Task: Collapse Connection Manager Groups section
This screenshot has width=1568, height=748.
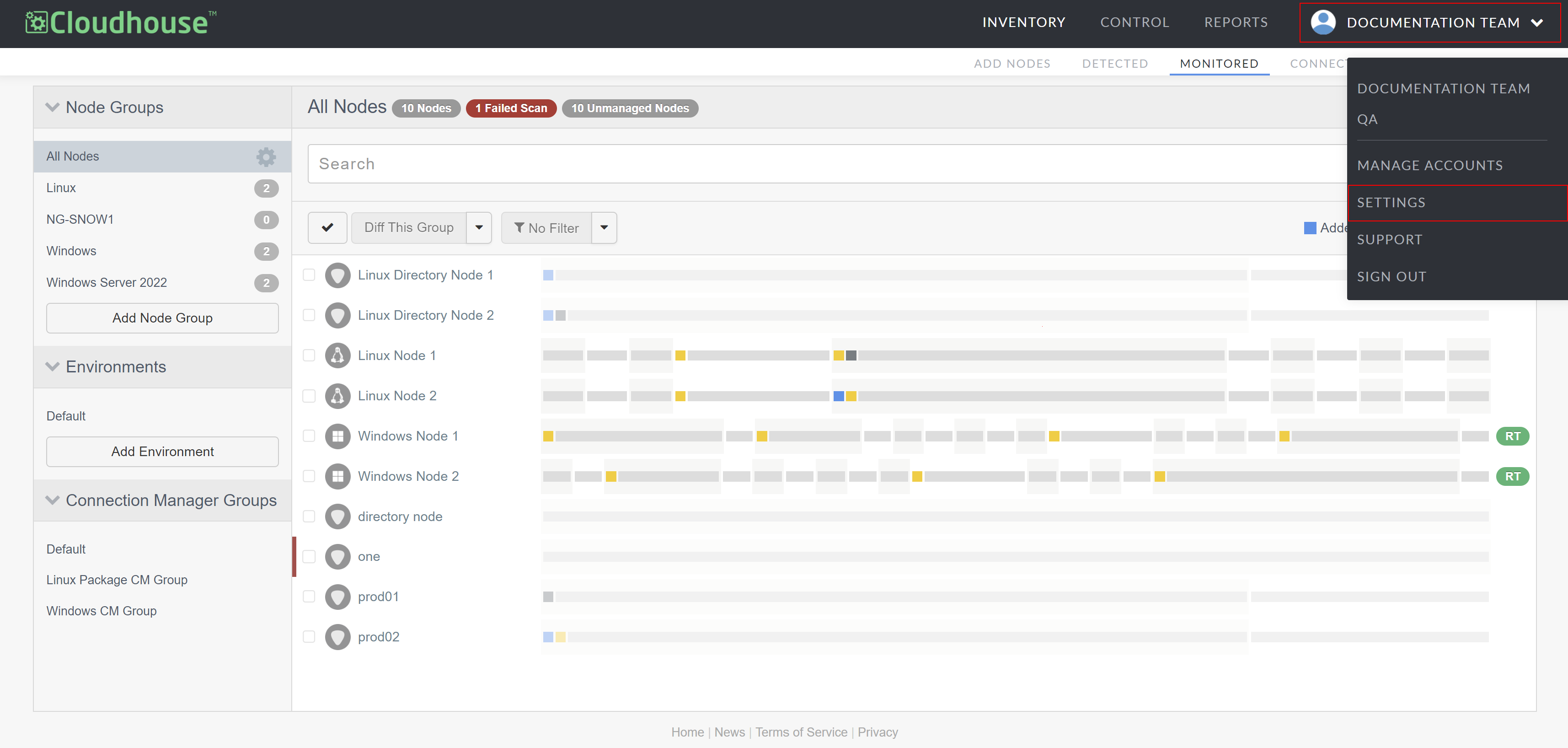Action: 52,500
